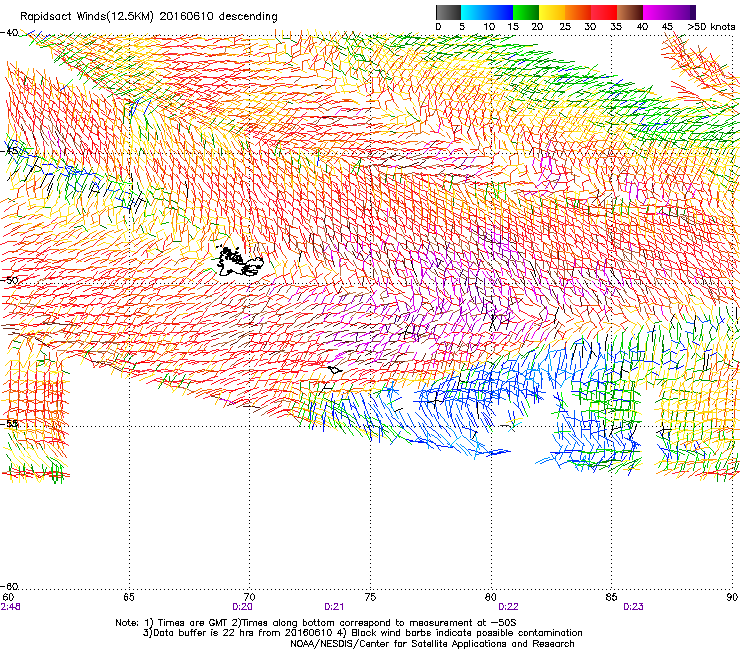Pick the brown 35-40 knots legend swatch

click(630, 12)
